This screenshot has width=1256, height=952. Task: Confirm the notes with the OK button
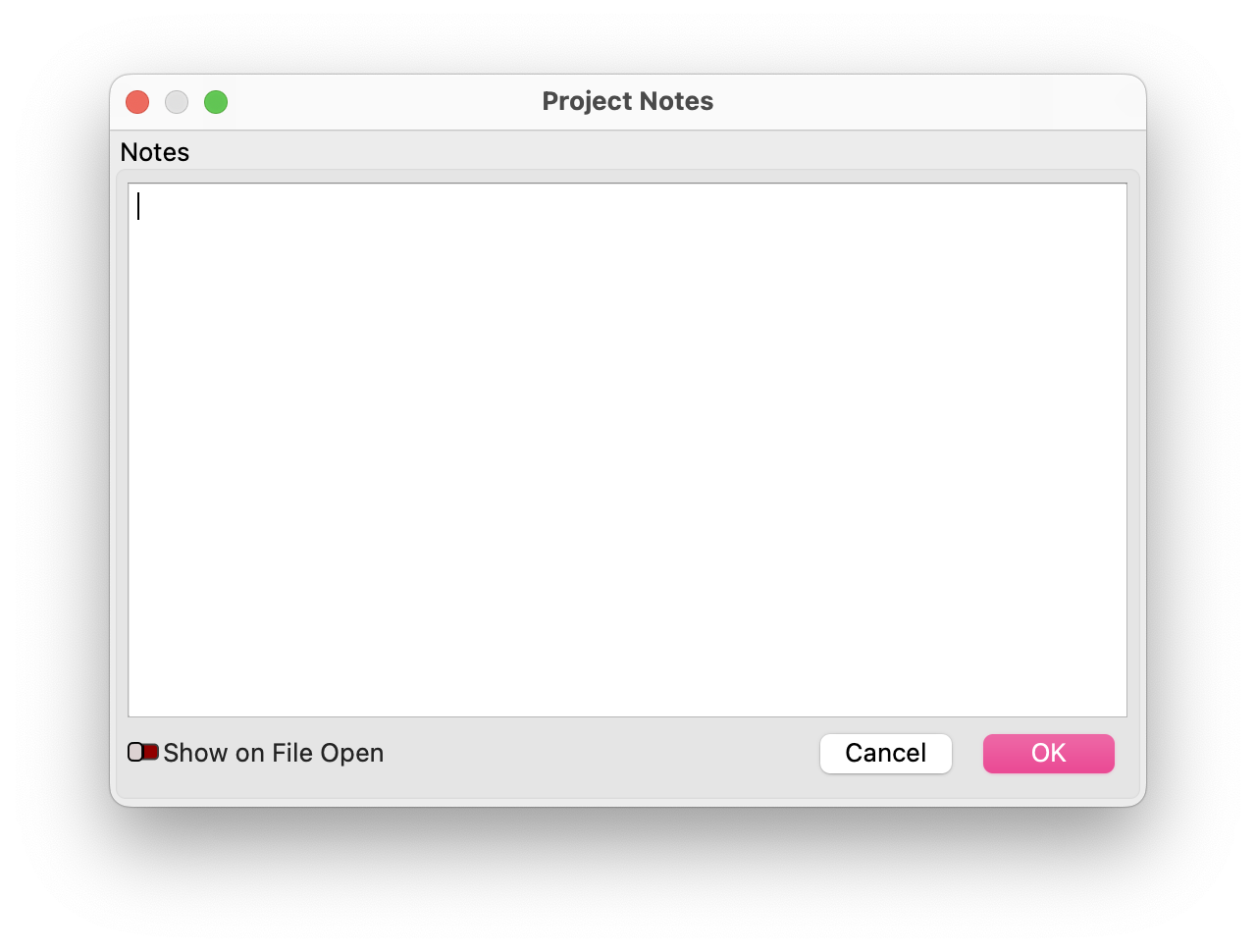pos(1048,753)
